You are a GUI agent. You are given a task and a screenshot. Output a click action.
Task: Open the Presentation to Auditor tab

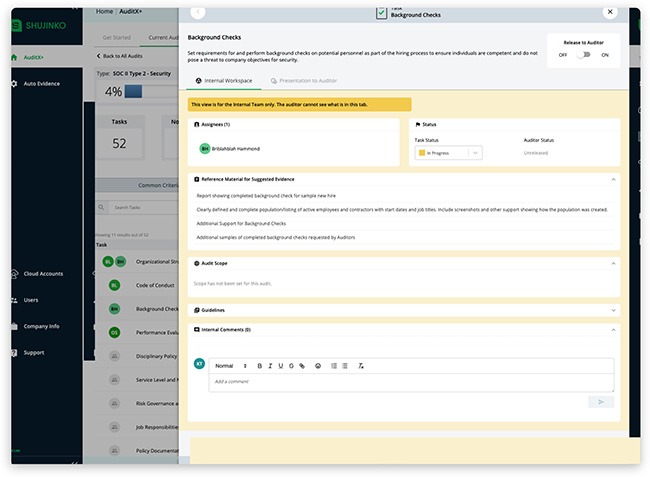(x=305, y=79)
